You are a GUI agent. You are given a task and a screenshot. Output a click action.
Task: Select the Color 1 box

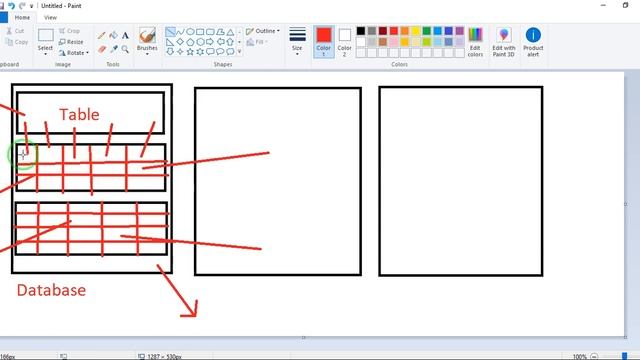point(324,42)
